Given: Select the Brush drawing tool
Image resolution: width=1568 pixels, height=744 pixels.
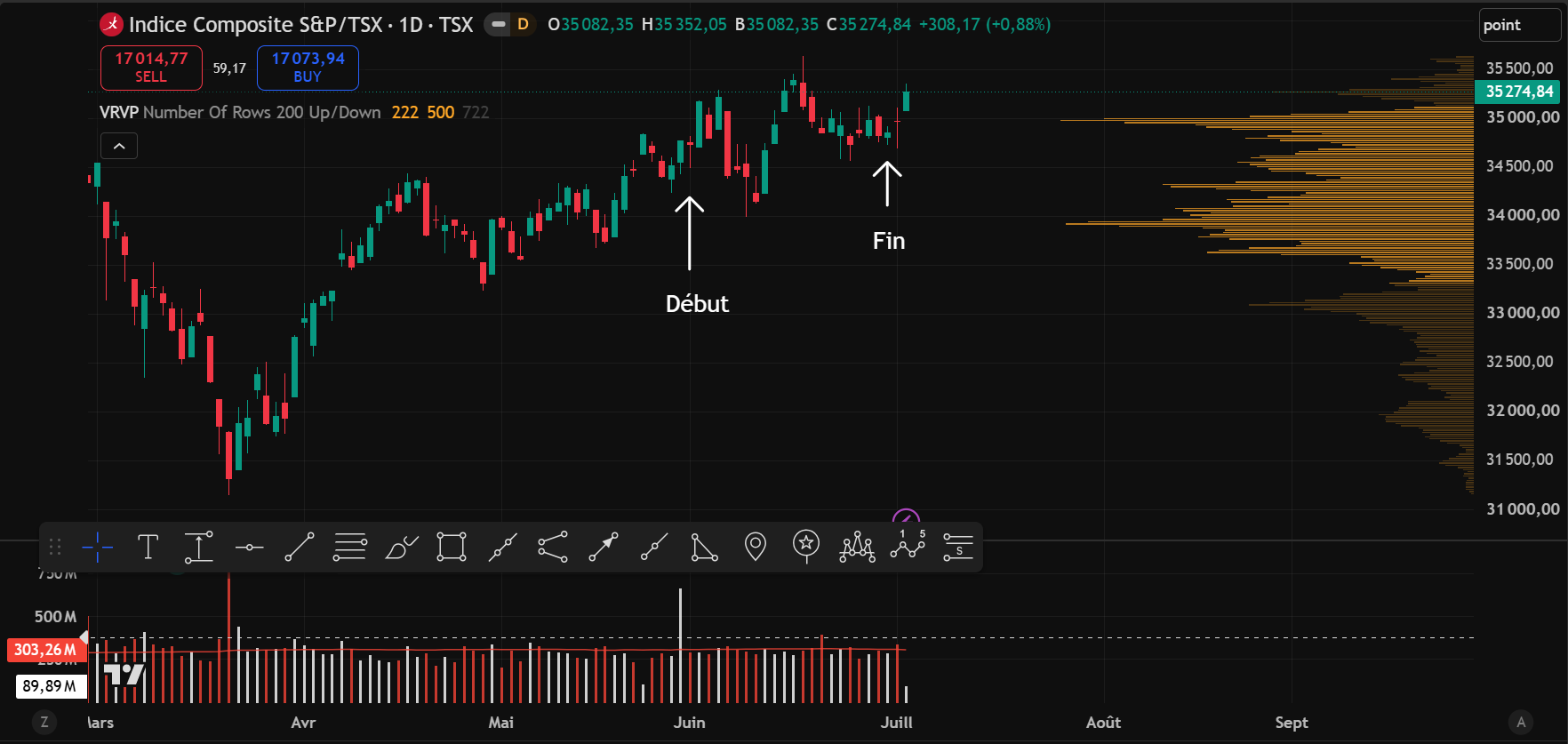Looking at the screenshot, I should (x=401, y=547).
